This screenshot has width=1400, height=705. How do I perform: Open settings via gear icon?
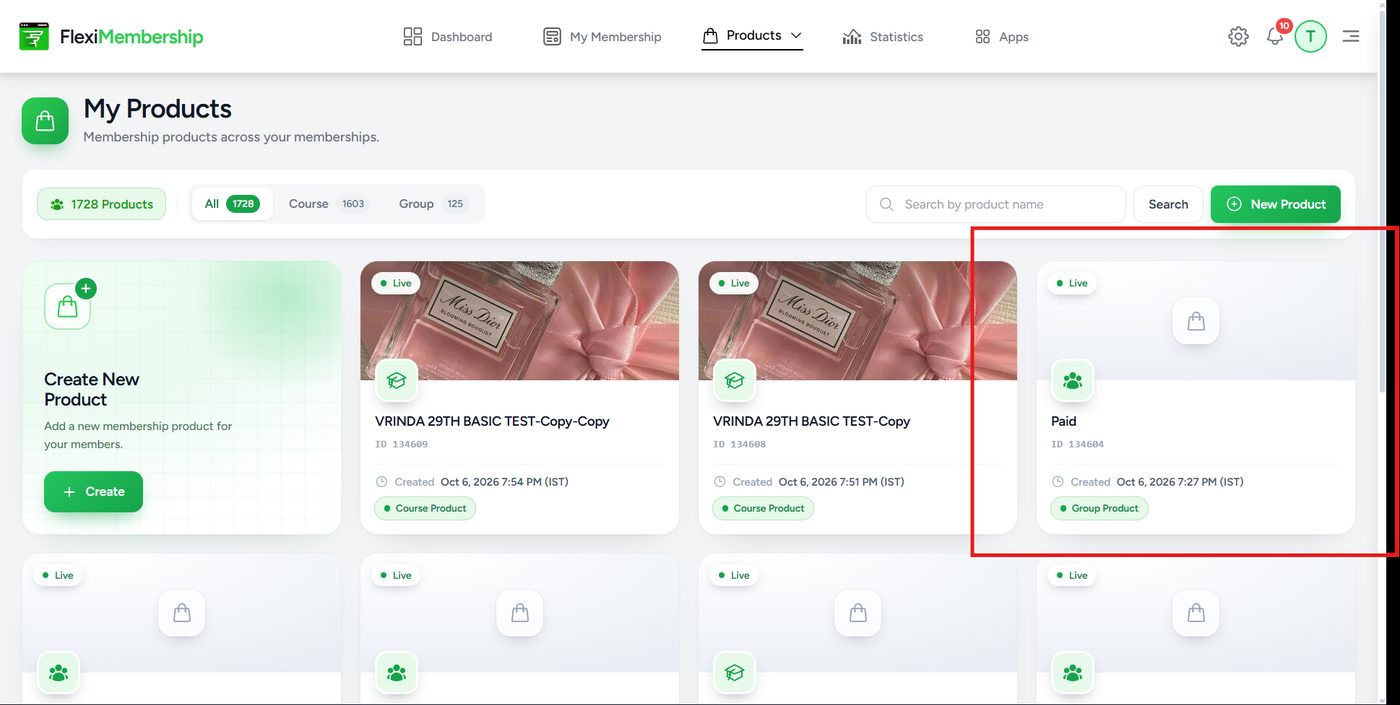tap(1238, 37)
